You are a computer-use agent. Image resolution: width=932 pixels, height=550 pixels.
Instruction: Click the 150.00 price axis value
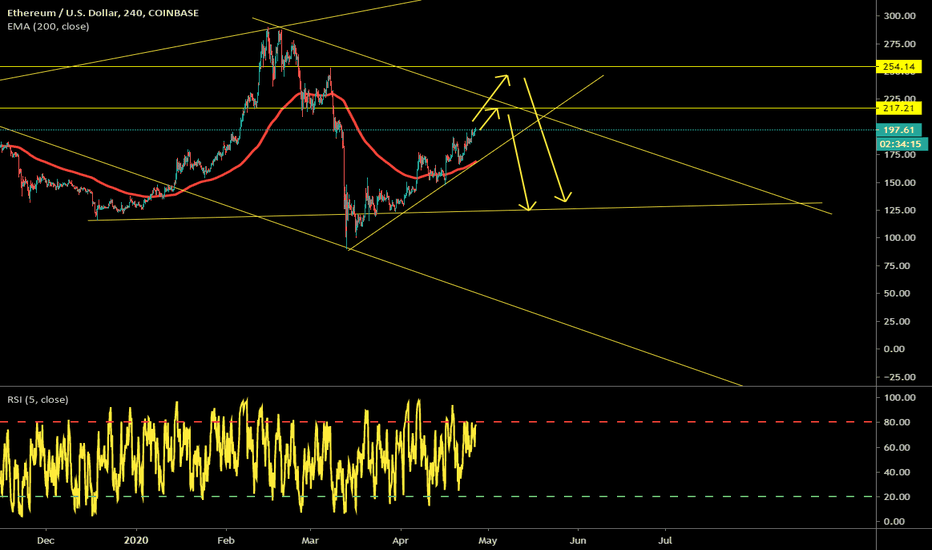pos(899,183)
